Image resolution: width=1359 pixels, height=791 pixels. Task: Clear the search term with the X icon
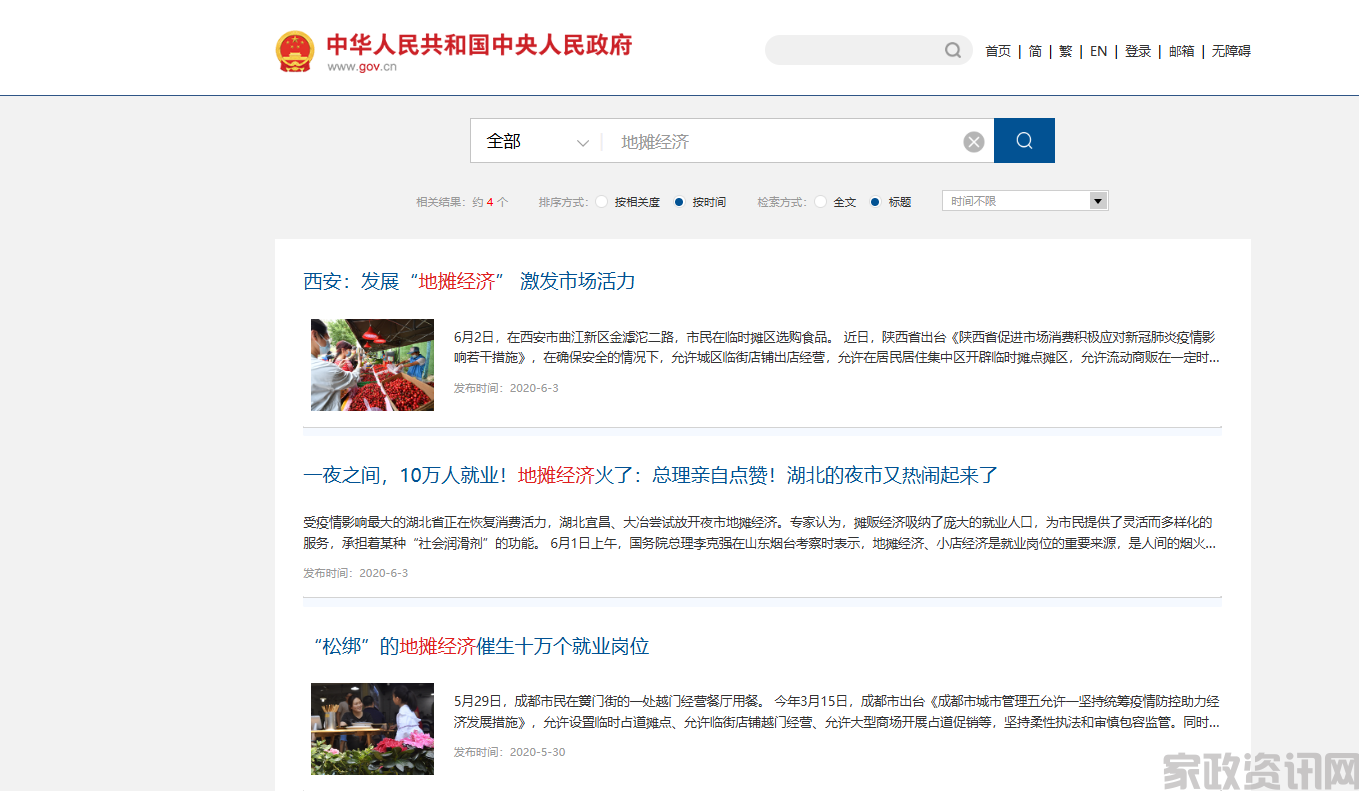(x=973, y=141)
